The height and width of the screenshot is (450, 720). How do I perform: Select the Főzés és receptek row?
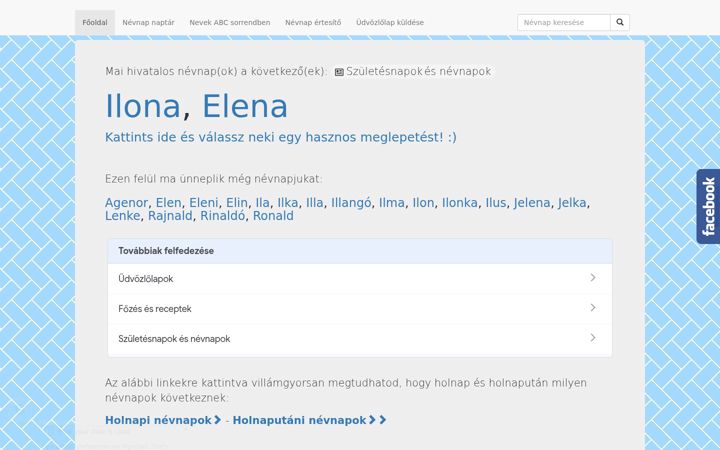pyautogui.click(x=360, y=309)
